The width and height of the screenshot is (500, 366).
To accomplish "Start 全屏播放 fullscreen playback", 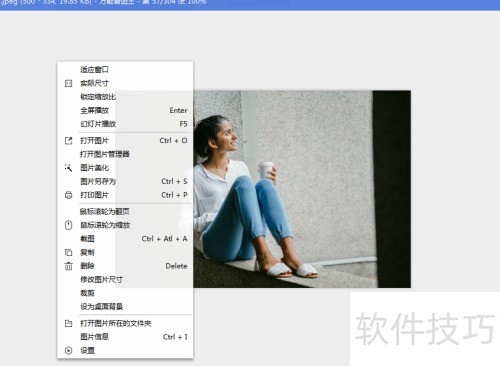I will 125,110.
